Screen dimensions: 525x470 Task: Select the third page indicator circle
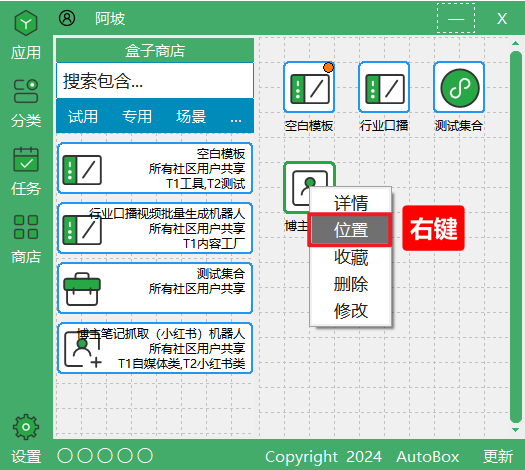105,456
